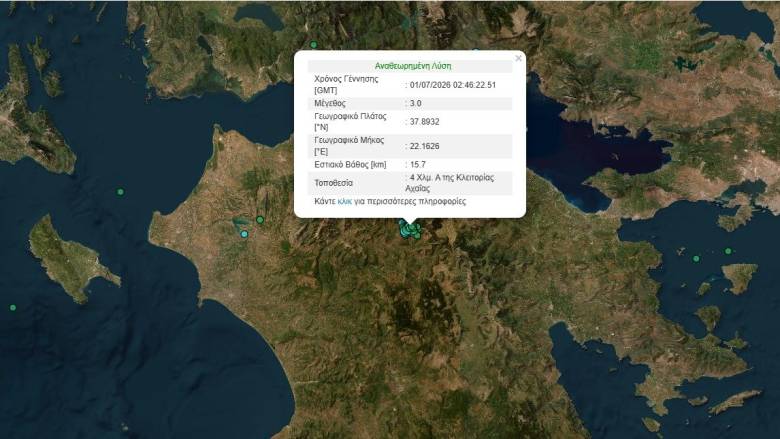Click the 'Τοποθεσία' label

pyautogui.click(x=333, y=183)
